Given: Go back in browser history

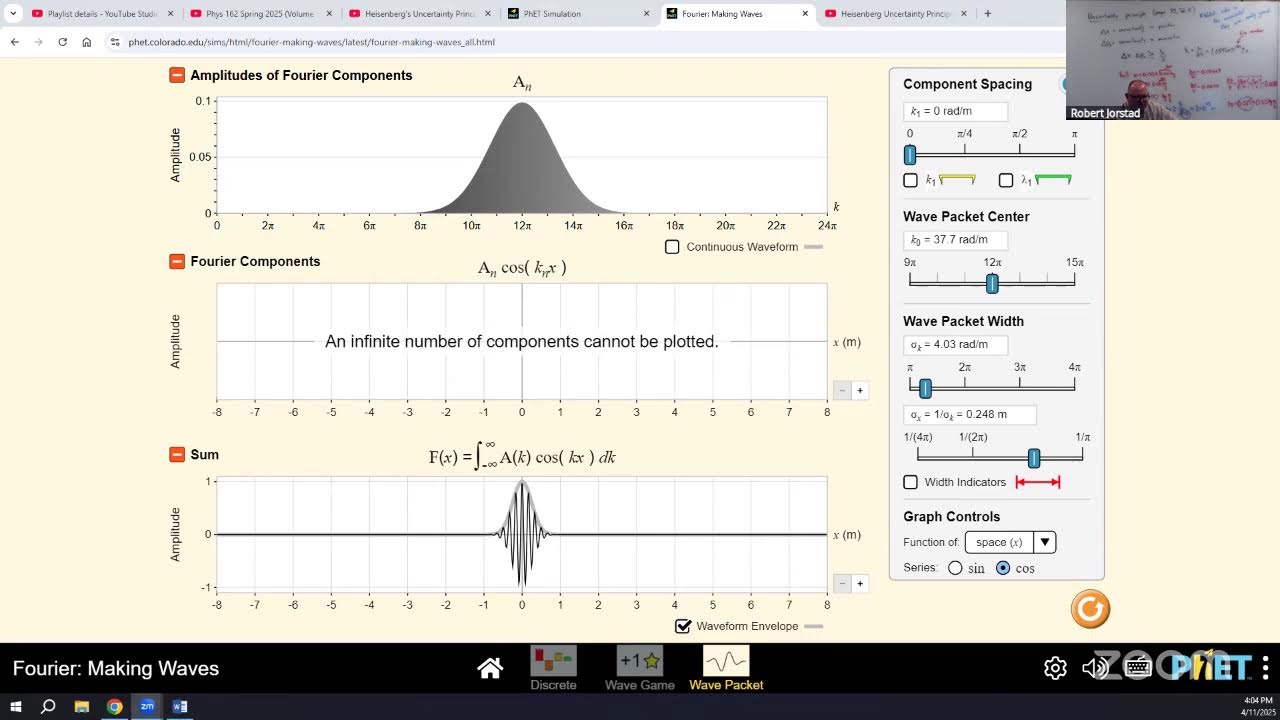Looking at the screenshot, I should coord(14,42).
